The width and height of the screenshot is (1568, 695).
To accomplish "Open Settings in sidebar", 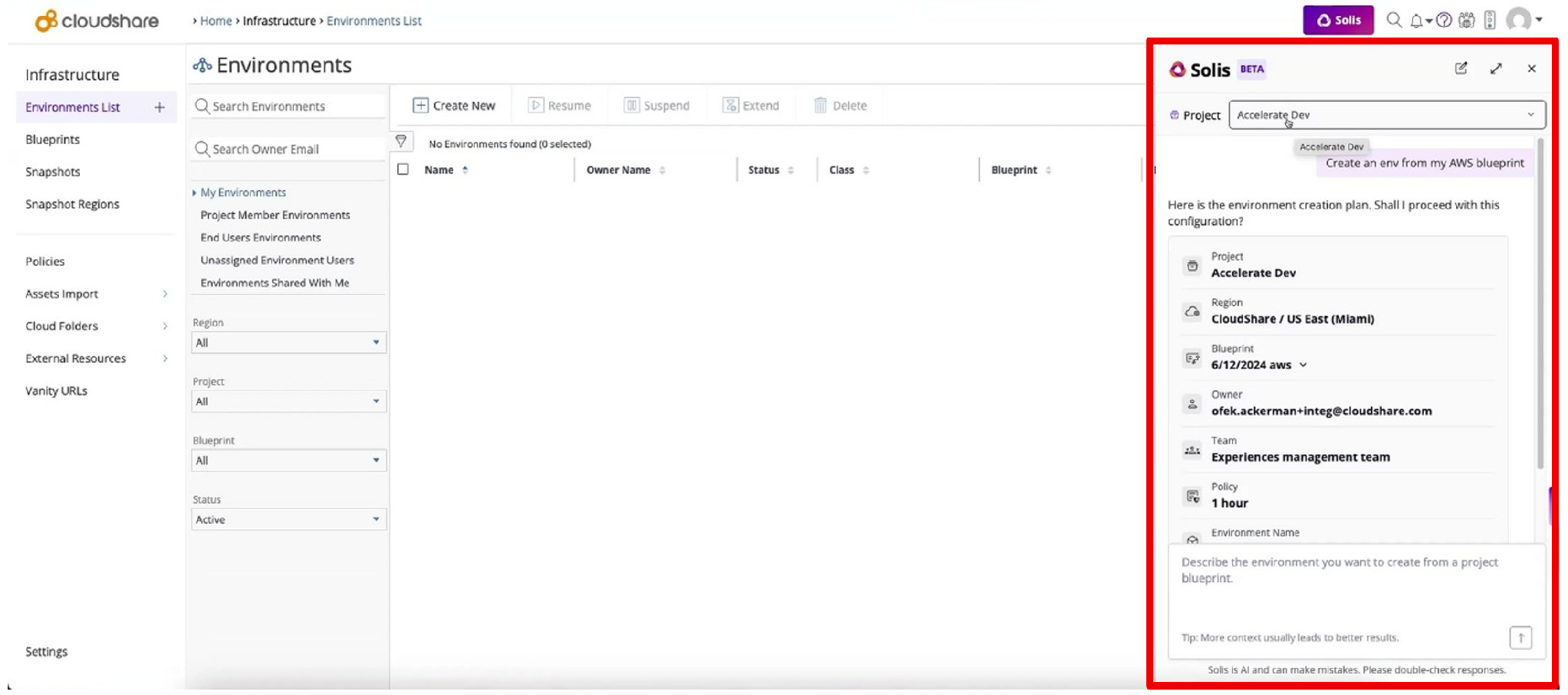I will pyautogui.click(x=46, y=651).
